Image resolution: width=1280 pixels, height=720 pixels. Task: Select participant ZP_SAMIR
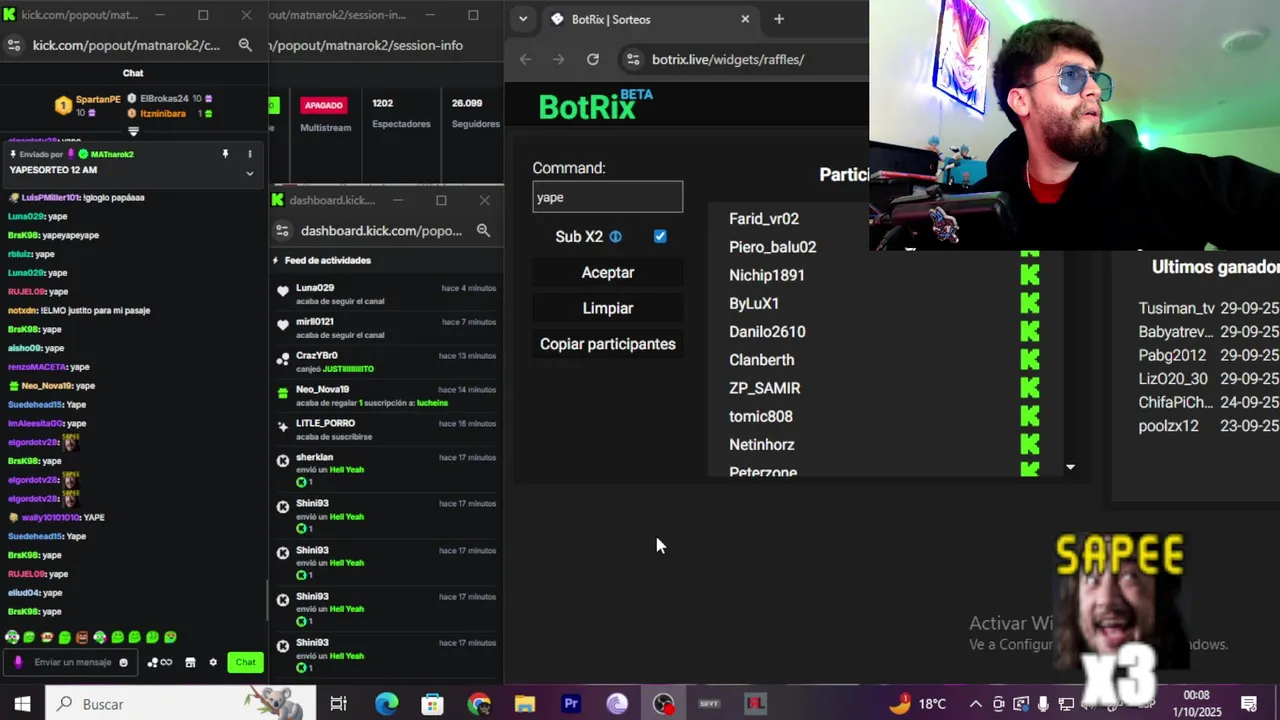tap(765, 388)
